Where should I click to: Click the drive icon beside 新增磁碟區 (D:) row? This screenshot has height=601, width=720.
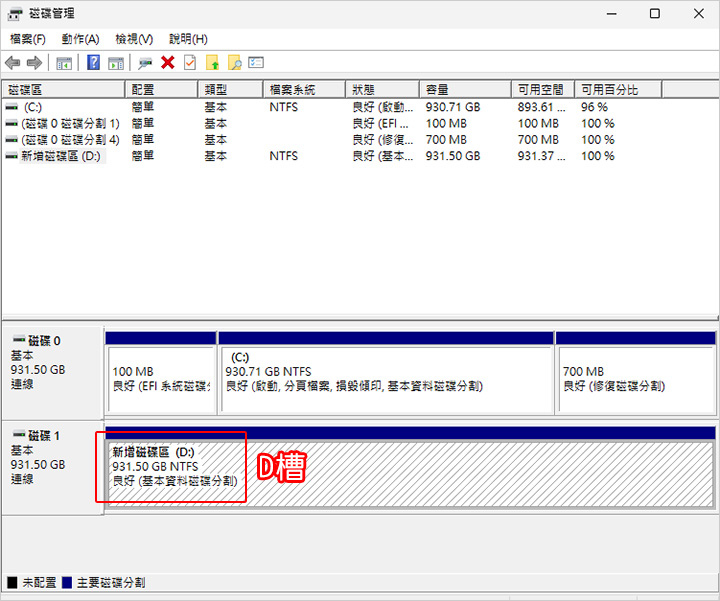click(x=11, y=156)
